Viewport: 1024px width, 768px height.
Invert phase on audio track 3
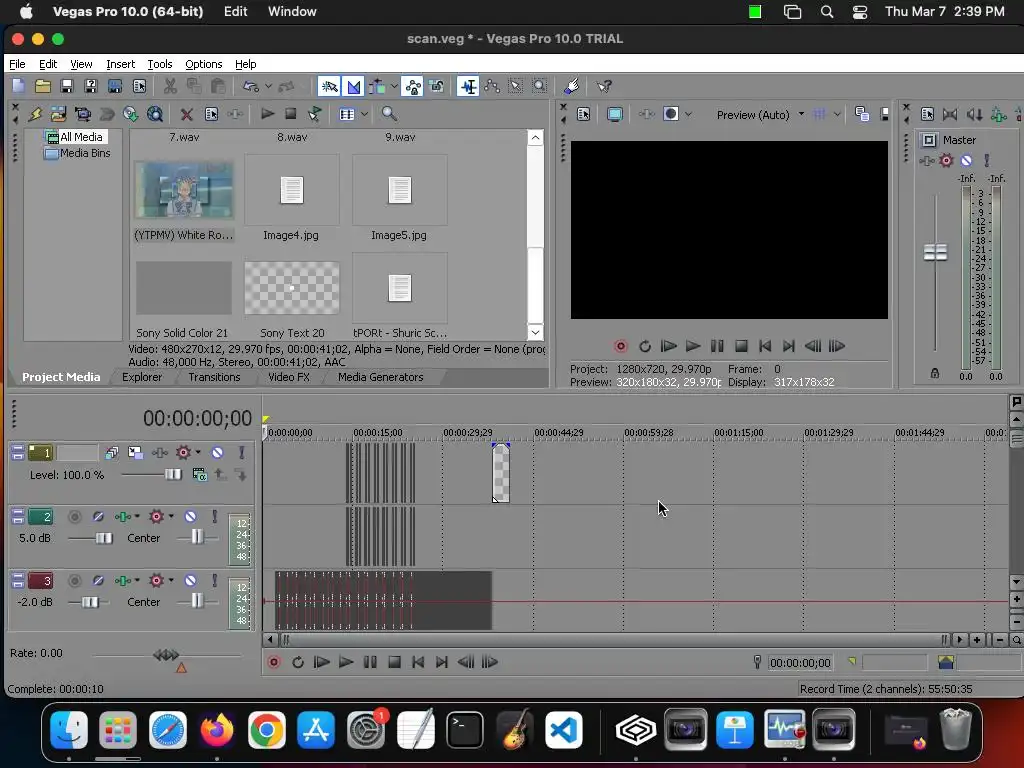98,581
